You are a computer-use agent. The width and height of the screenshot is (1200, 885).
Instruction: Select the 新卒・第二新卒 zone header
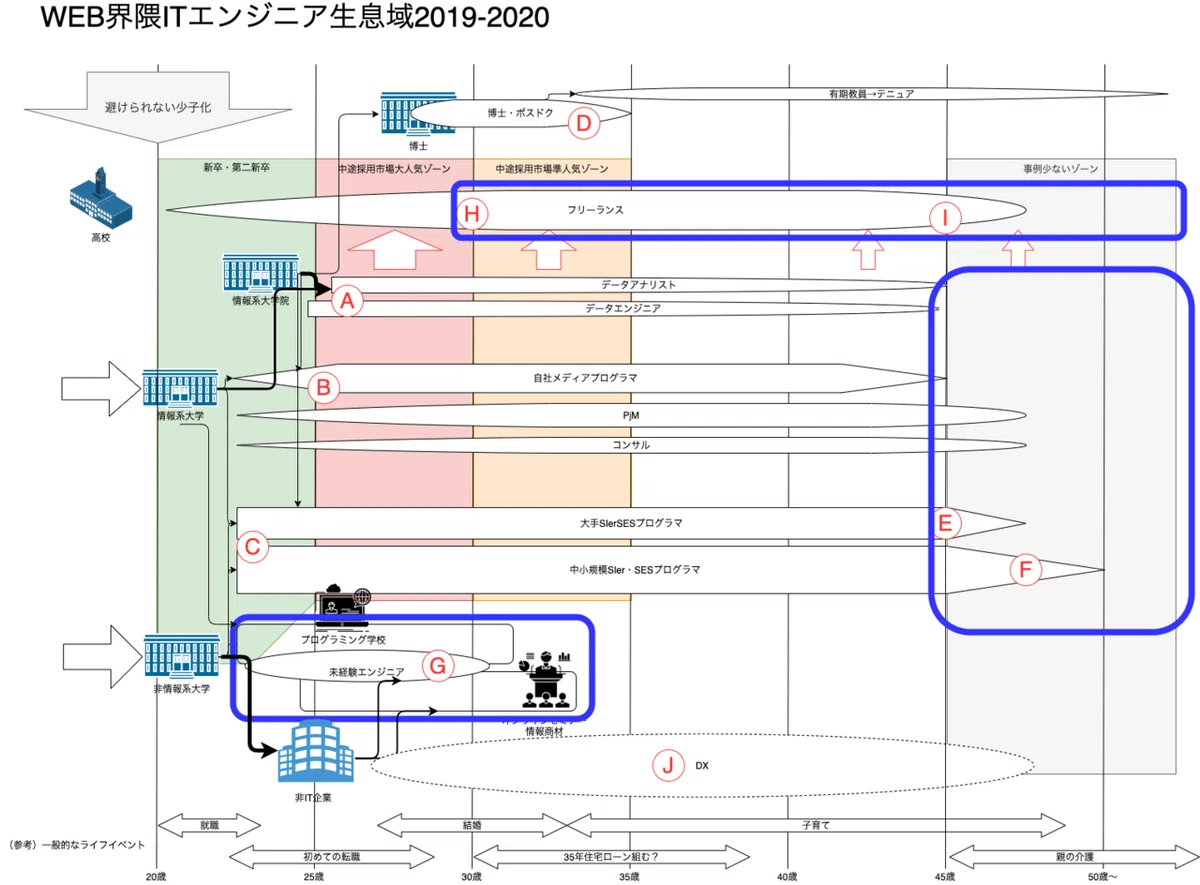236,169
